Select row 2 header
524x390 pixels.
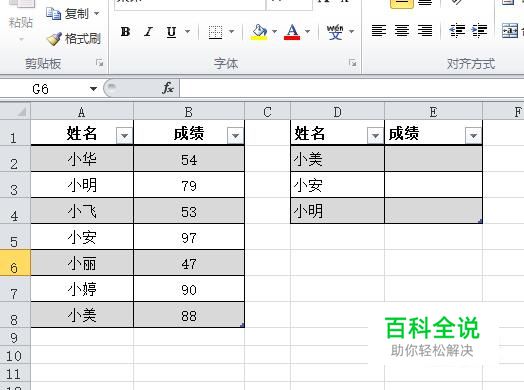tap(15, 159)
